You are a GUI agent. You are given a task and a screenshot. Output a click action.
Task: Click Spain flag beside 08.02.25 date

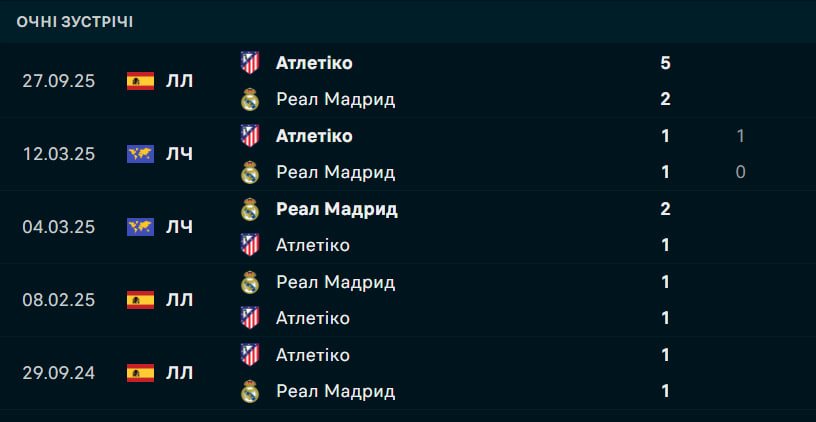tap(140, 300)
